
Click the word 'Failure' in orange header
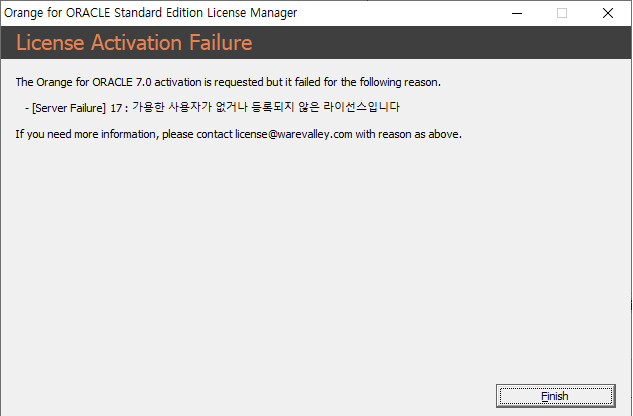pos(215,43)
